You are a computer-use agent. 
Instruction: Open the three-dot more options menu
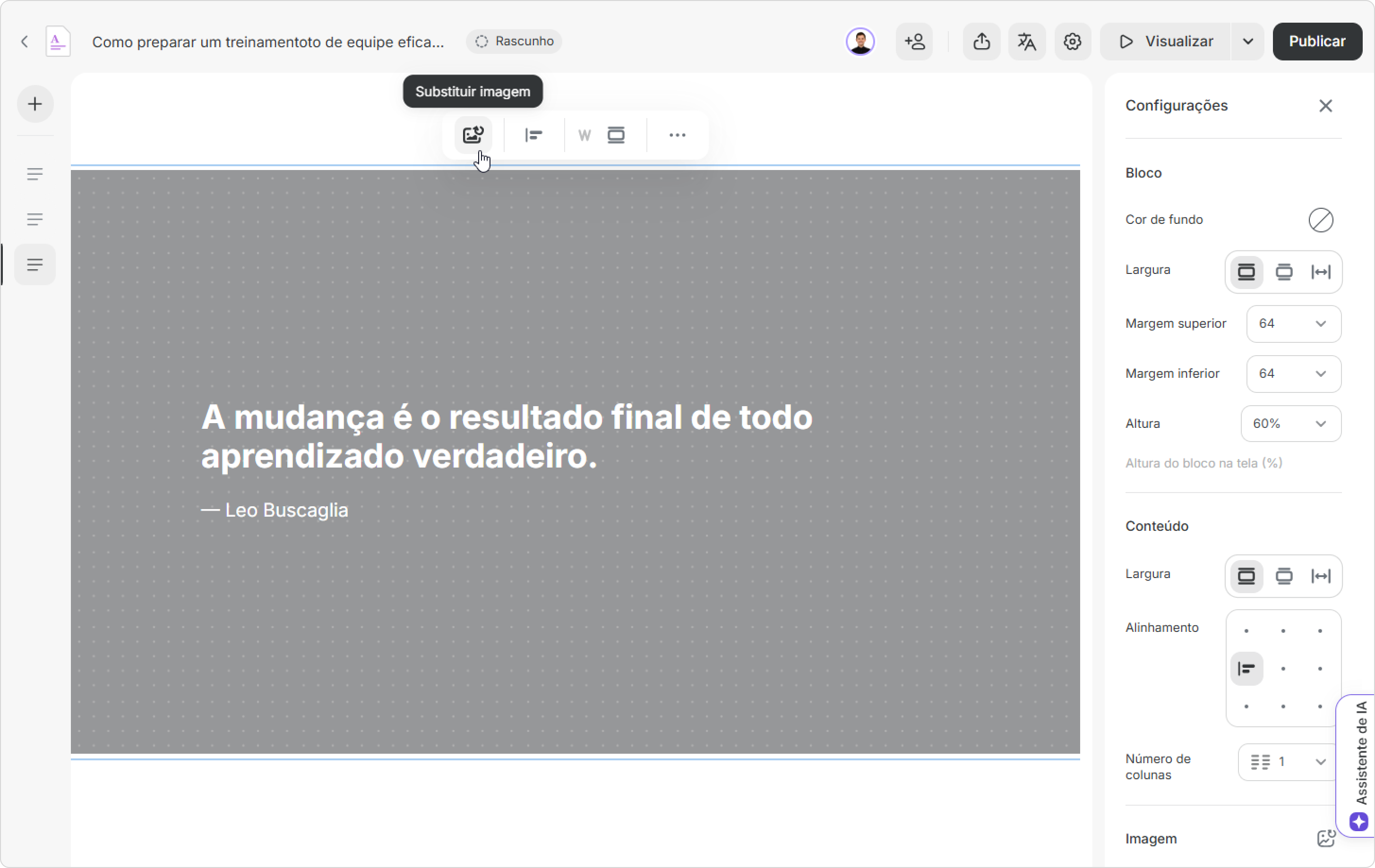tap(677, 135)
